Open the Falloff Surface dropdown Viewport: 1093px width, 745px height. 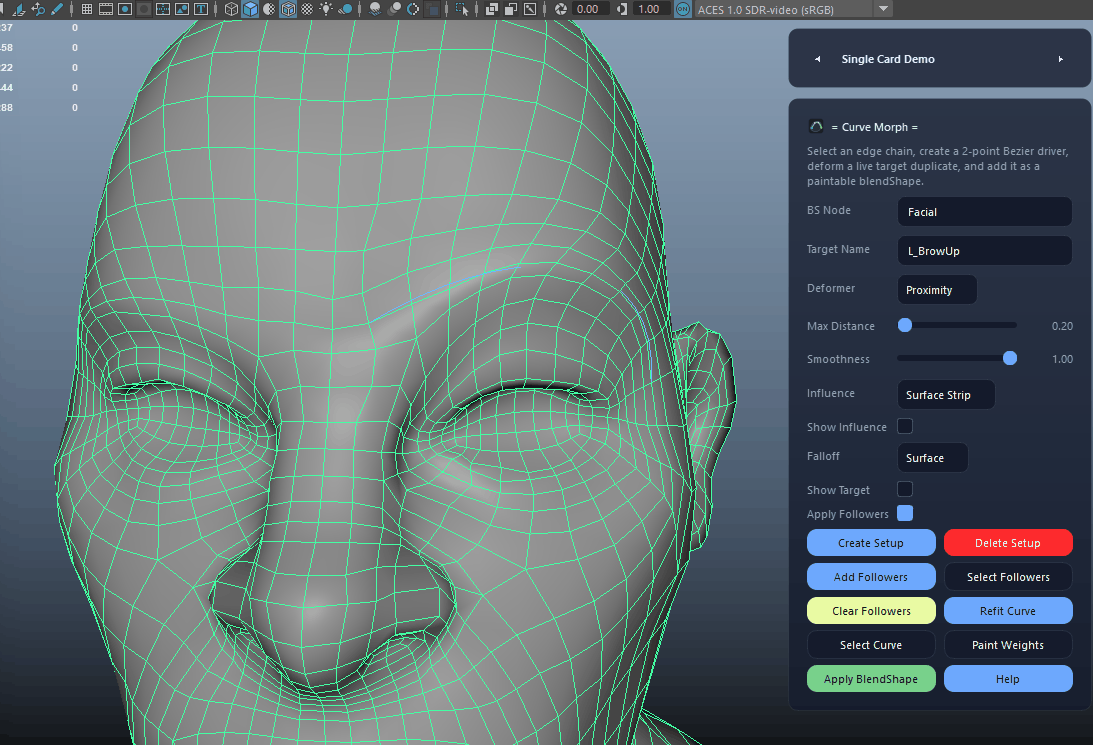[x=933, y=458]
